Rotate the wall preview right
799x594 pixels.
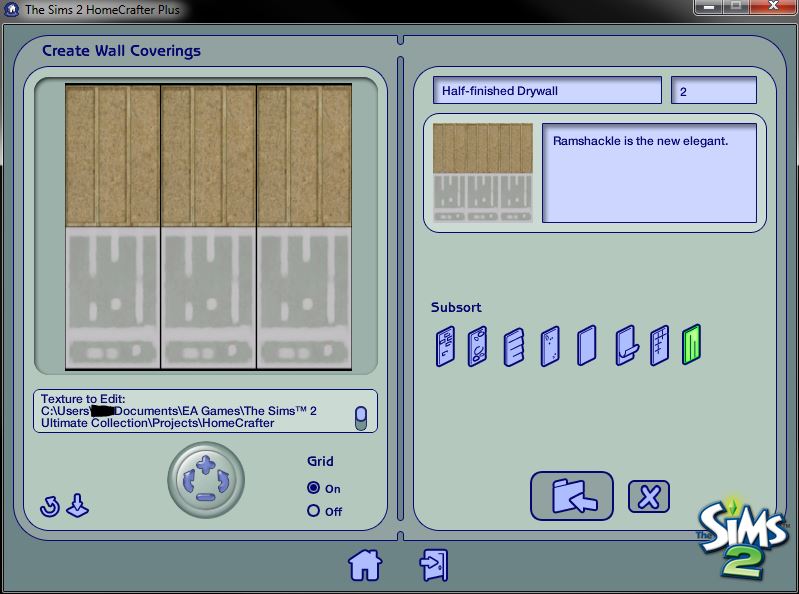pyautogui.click(x=223, y=481)
